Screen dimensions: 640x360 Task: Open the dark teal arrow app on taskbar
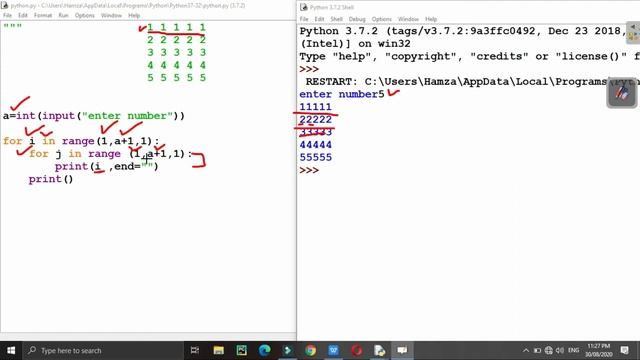[287, 350]
